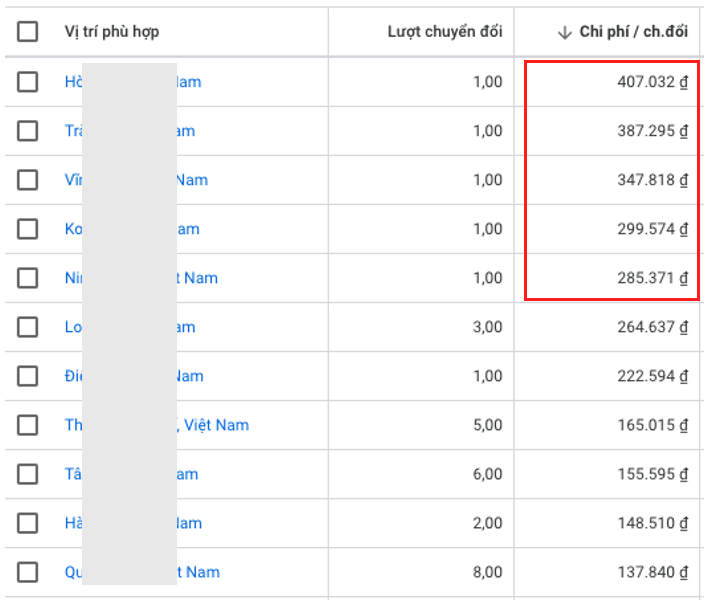Screen dimensions: 705x601
Task: Click the cost value 165.015 ₫
Action: coord(652,425)
